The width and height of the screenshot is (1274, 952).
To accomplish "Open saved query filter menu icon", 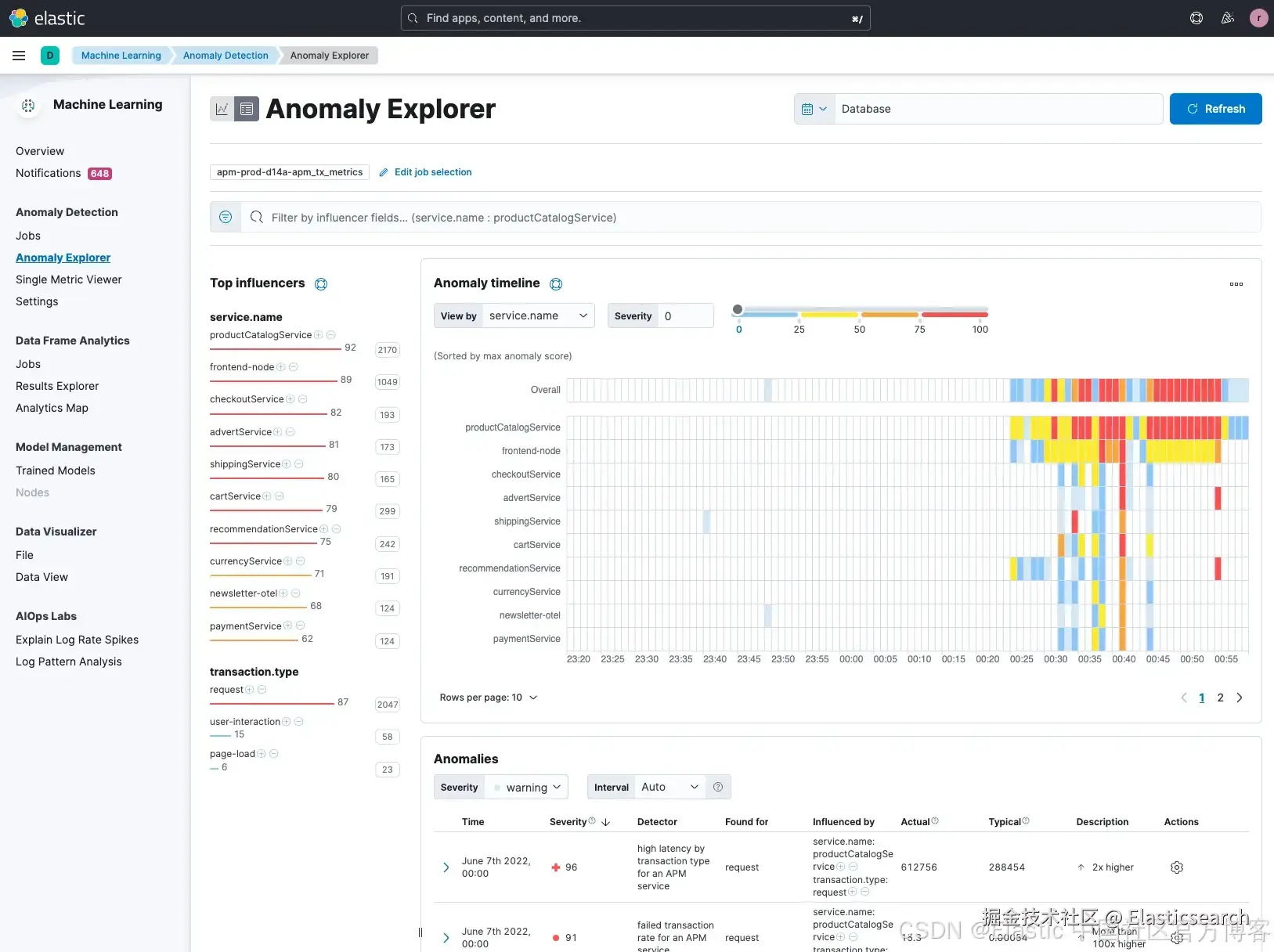I will [226, 217].
